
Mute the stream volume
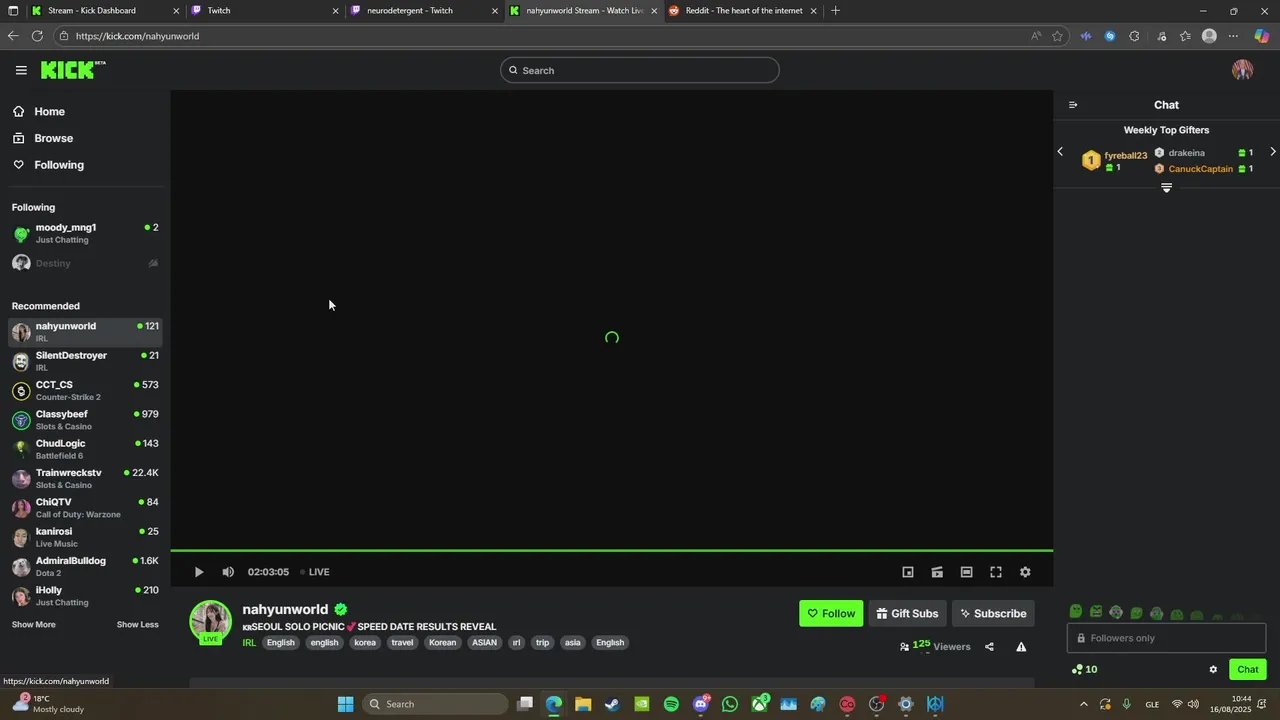click(228, 572)
